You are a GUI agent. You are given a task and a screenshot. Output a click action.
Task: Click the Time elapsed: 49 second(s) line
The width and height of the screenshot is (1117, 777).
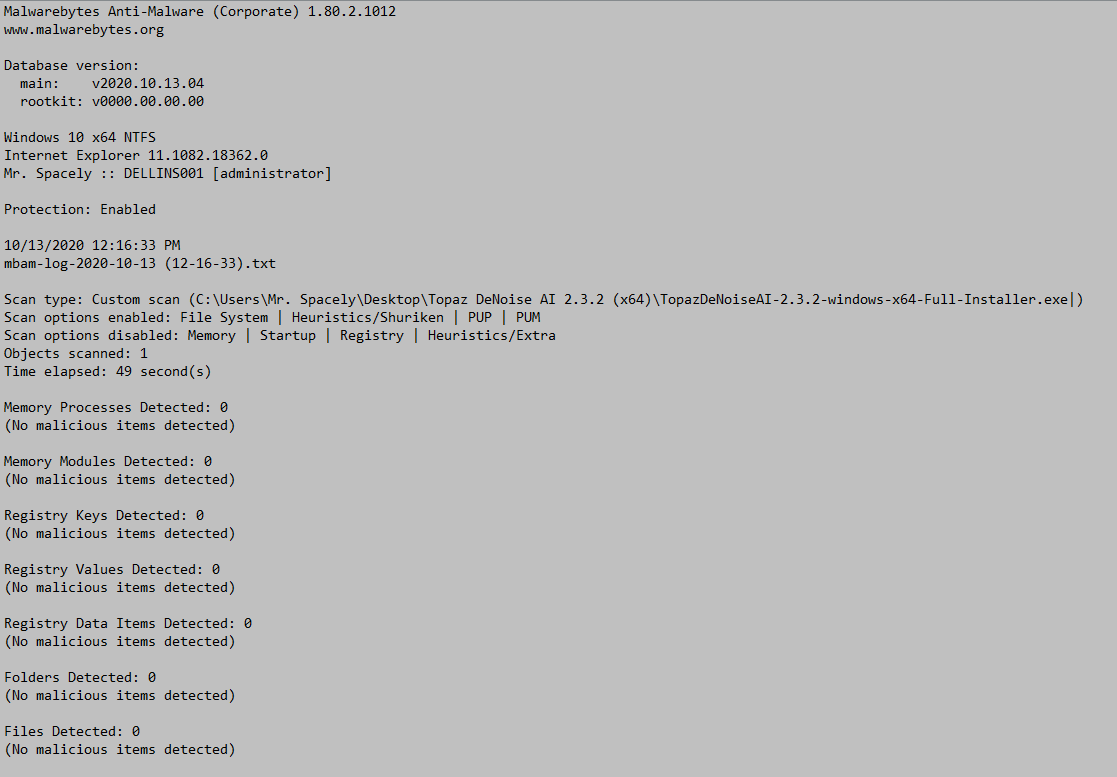(108, 371)
